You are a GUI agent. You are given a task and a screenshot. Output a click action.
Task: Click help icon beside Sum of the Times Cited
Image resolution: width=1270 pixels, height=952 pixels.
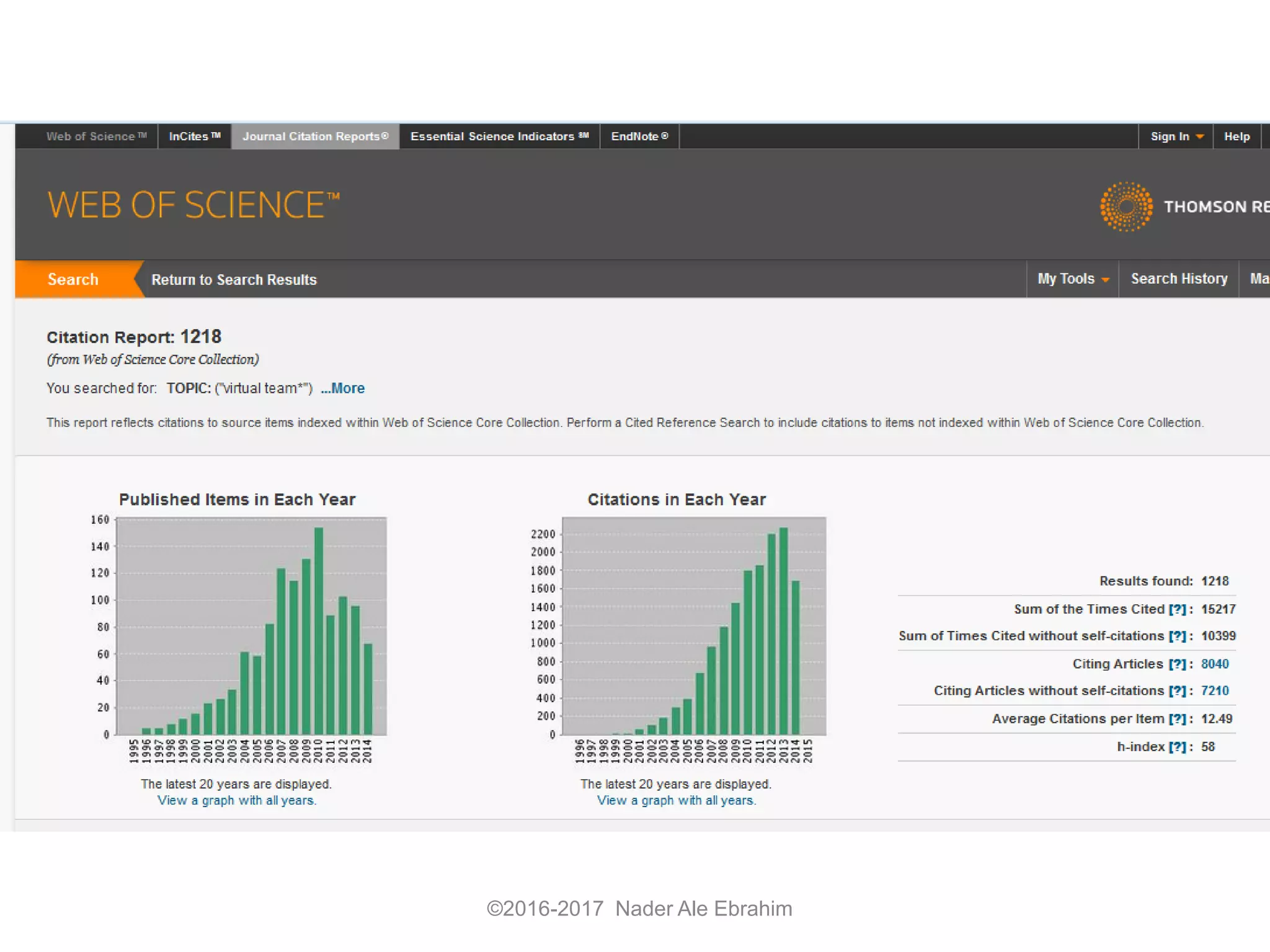pyautogui.click(x=1177, y=609)
